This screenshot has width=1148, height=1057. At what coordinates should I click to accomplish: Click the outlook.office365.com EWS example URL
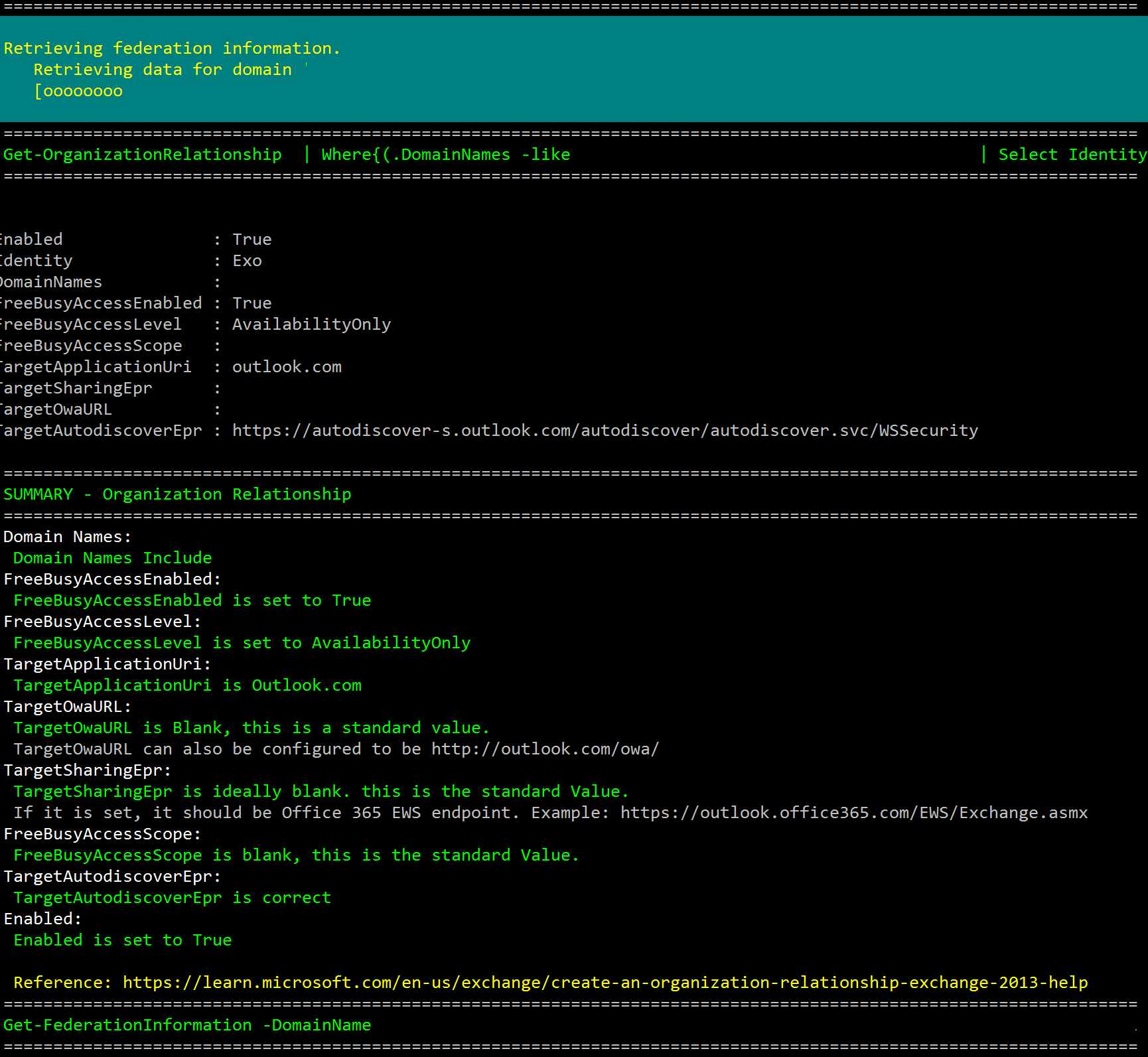[853, 813]
